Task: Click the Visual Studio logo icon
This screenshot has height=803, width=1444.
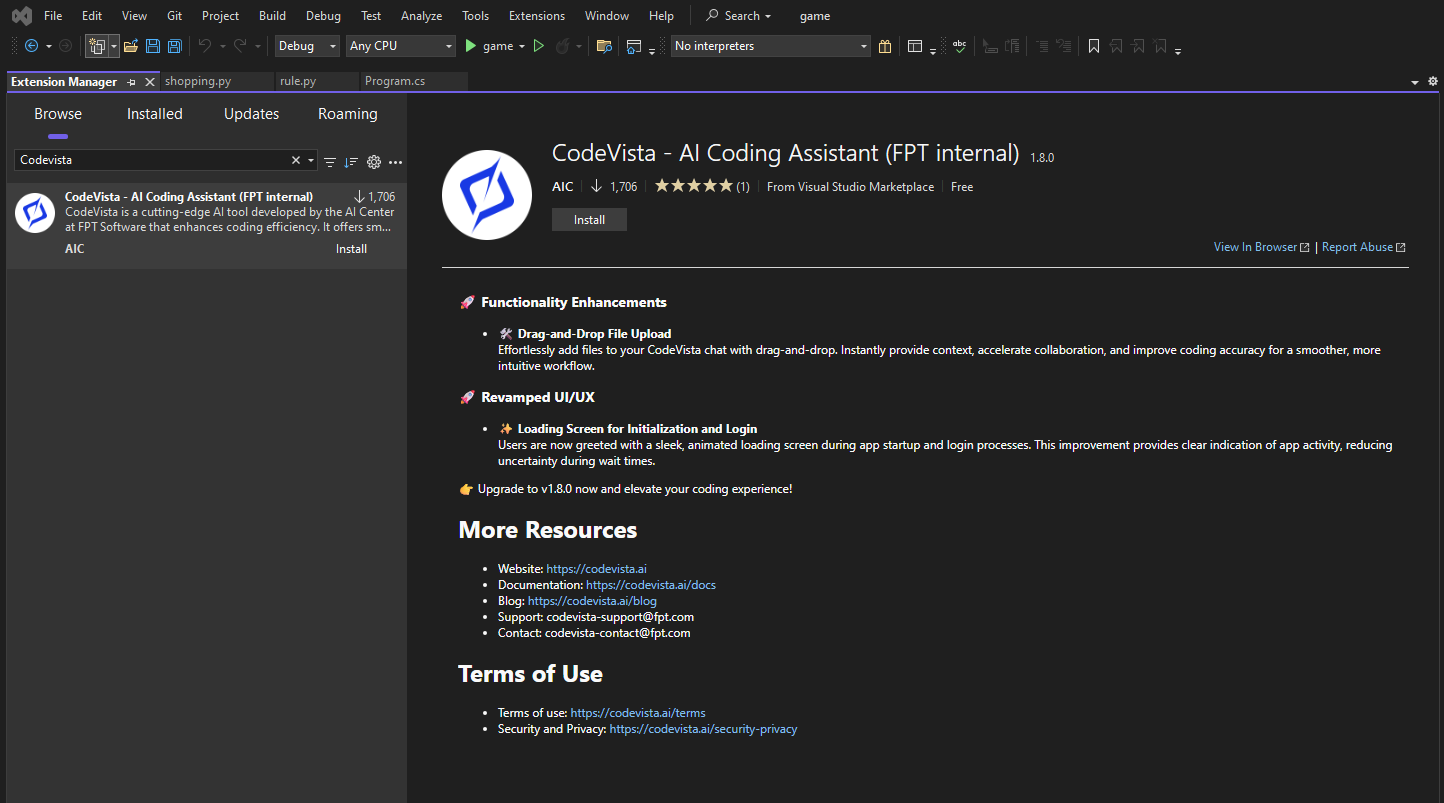Action: (x=21, y=16)
